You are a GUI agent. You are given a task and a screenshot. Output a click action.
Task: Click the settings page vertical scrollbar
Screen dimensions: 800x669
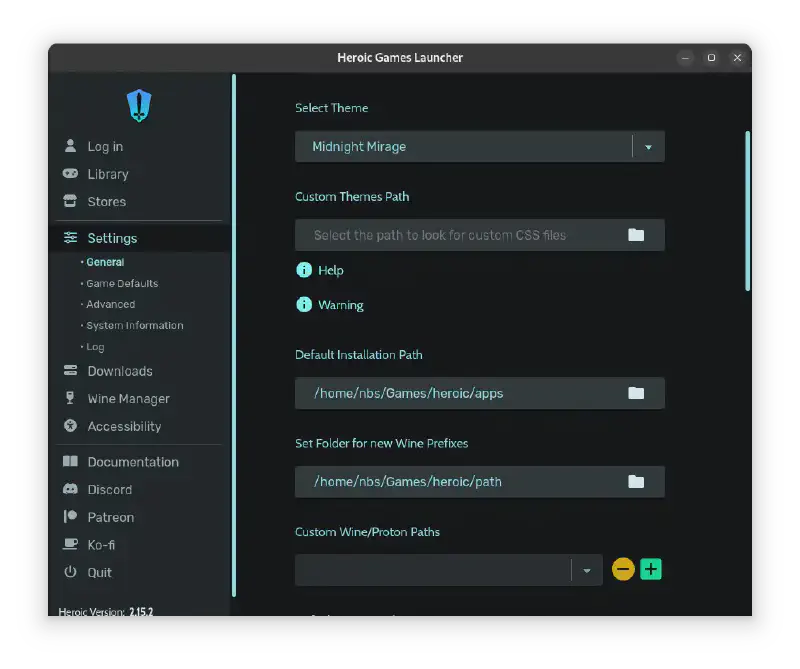click(747, 210)
